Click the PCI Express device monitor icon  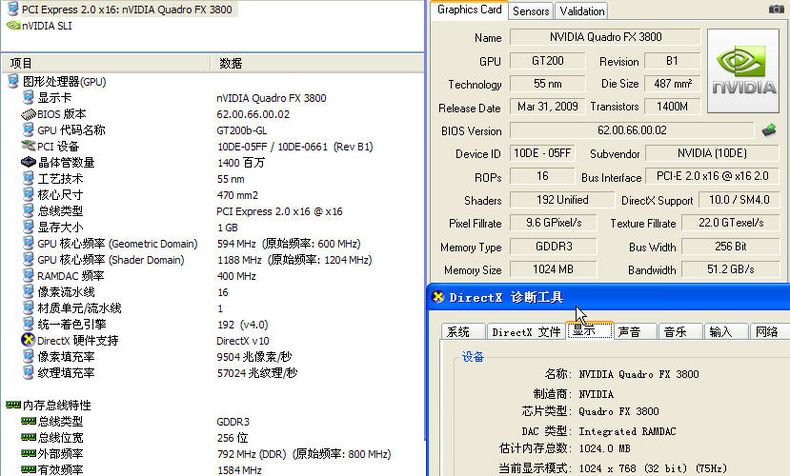tap(13, 9)
